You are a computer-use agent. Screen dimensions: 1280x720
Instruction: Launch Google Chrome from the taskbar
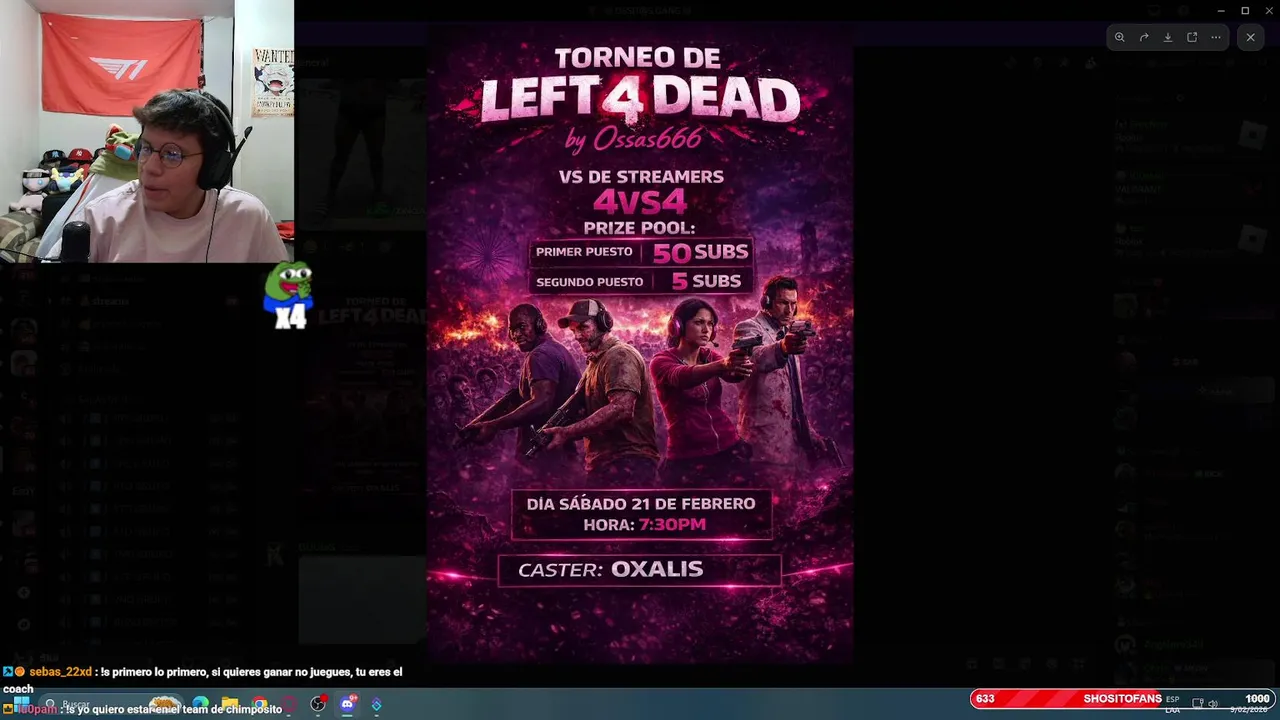tap(260, 704)
